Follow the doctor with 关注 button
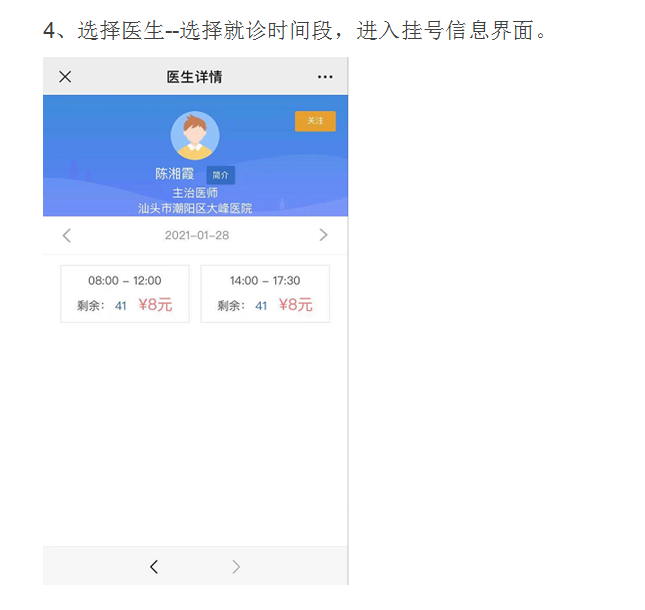 315,121
